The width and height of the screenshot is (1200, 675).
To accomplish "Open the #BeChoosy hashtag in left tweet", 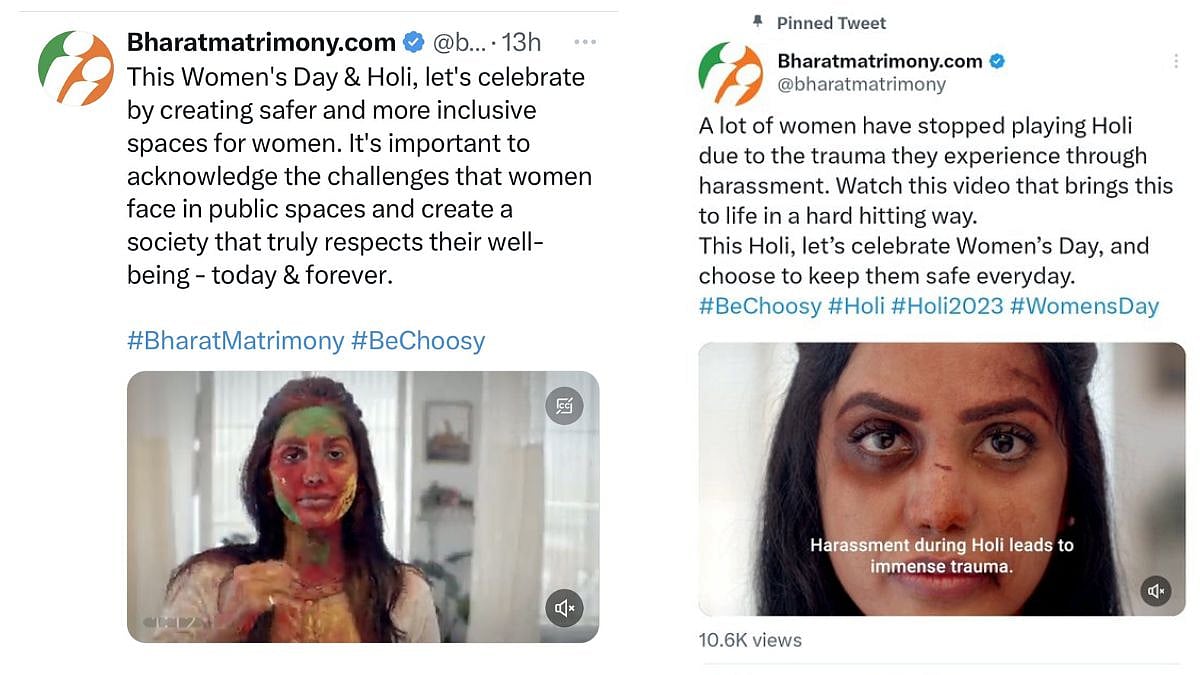I will [418, 341].
